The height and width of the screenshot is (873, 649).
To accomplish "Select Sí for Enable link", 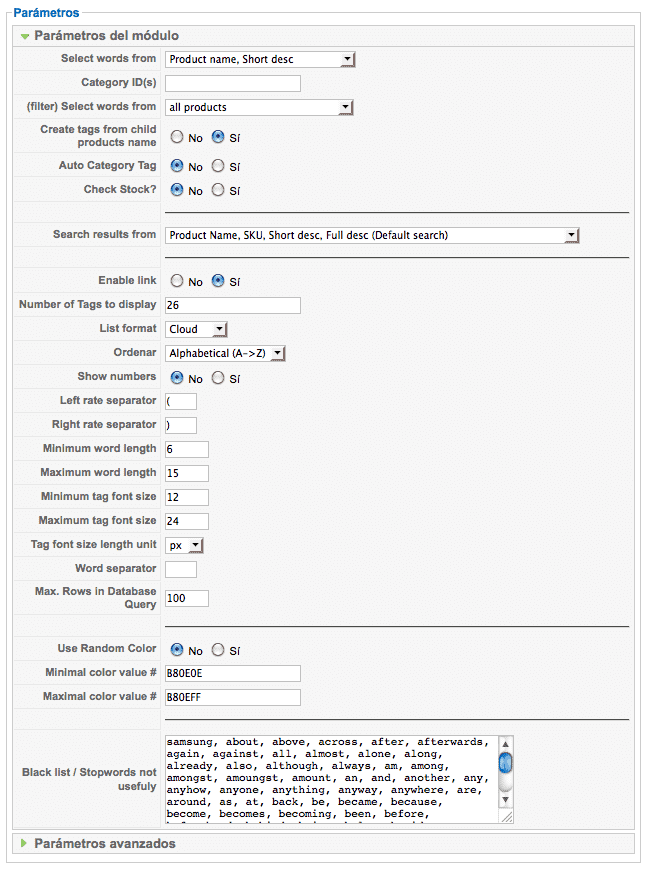I will click(218, 281).
